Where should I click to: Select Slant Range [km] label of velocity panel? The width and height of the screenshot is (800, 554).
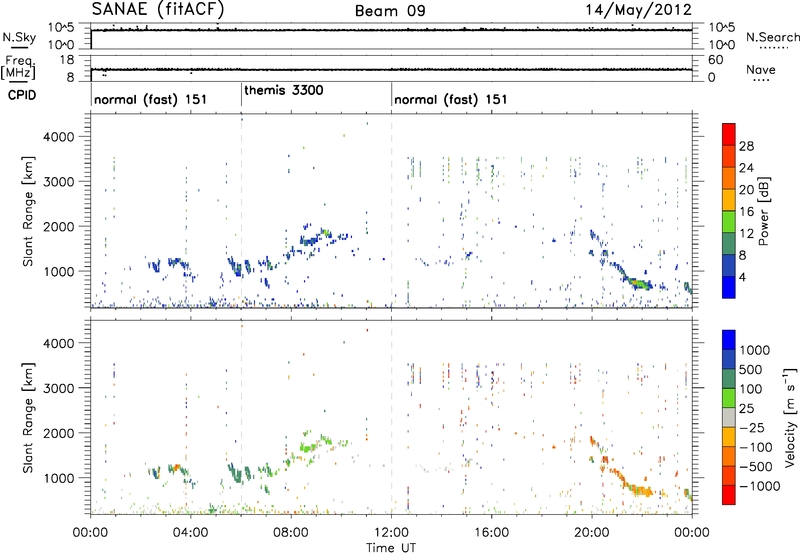click(29, 418)
